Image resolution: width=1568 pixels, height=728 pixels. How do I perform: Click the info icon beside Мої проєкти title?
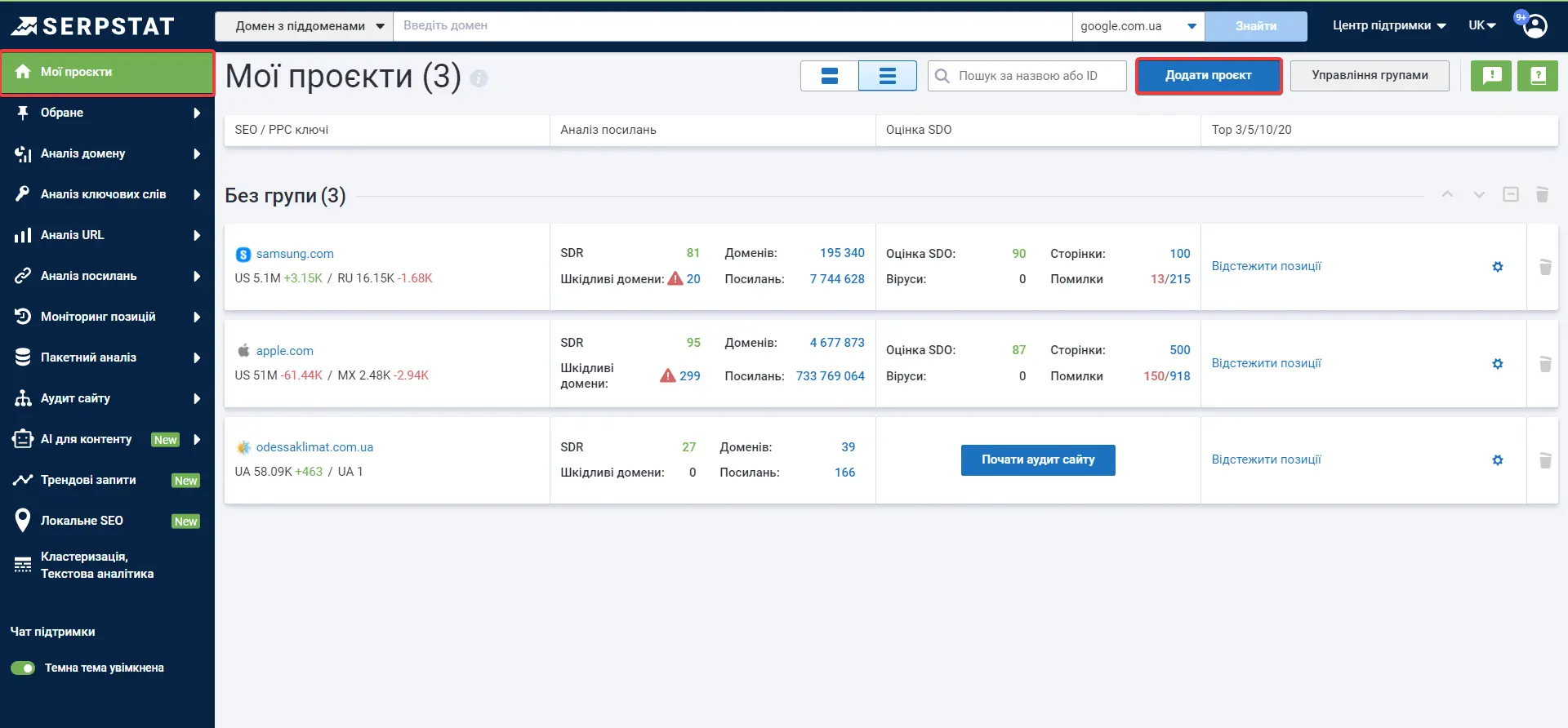point(479,78)
